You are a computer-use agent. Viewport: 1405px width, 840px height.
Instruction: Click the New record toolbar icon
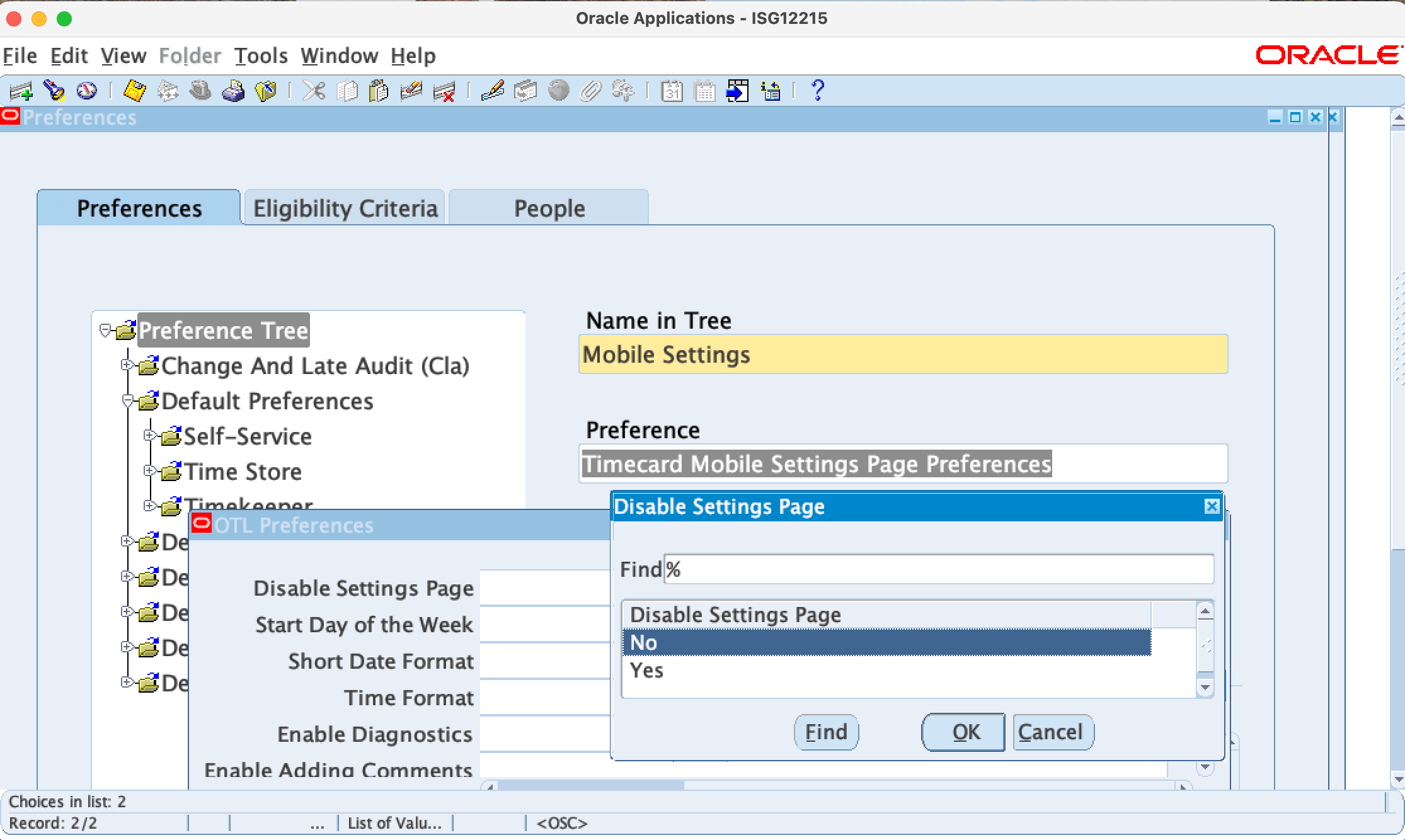coord(21,91)
